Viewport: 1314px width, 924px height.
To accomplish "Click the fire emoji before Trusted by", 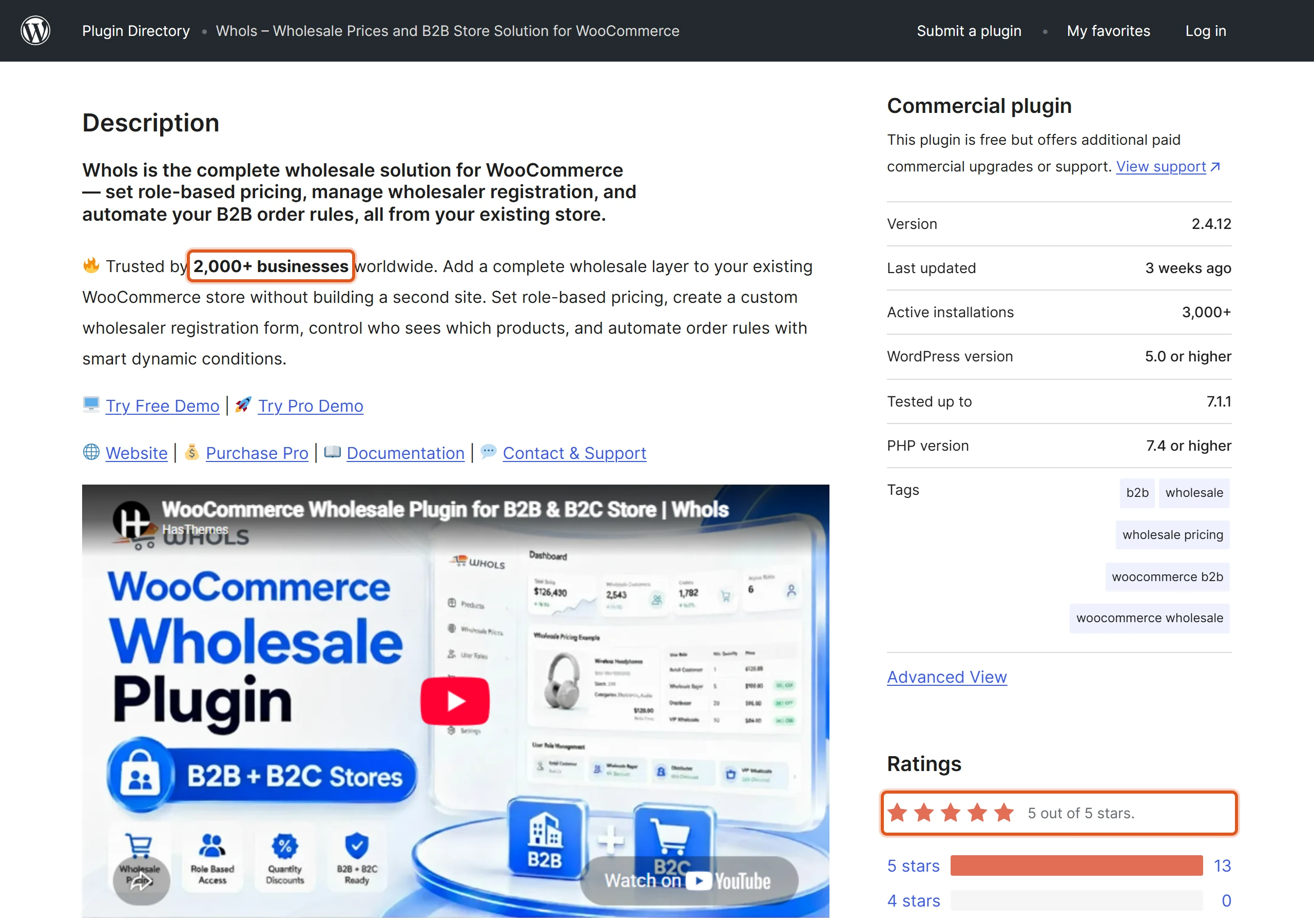I will [x=91, y=265].
